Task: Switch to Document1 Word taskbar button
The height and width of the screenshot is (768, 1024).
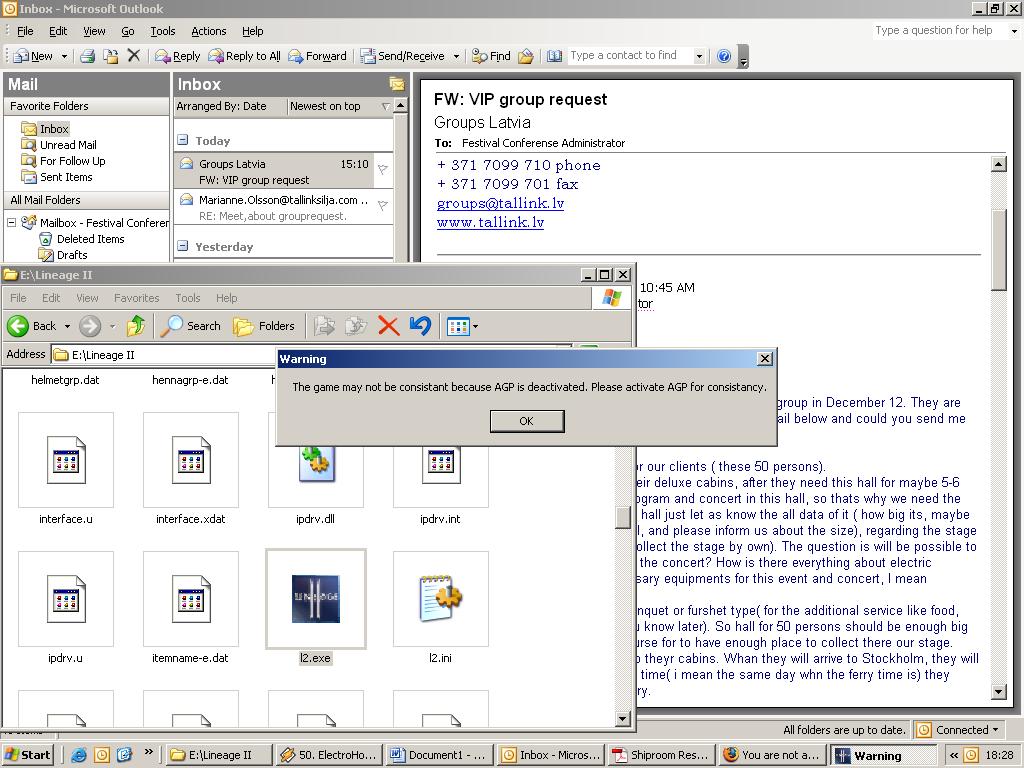Action: click(x=438, y=755)
